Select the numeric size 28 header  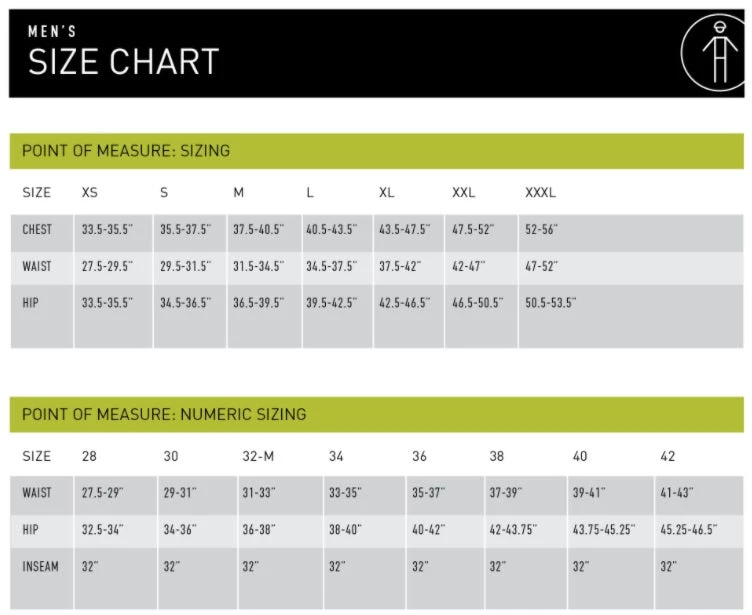tap(90, 456)
